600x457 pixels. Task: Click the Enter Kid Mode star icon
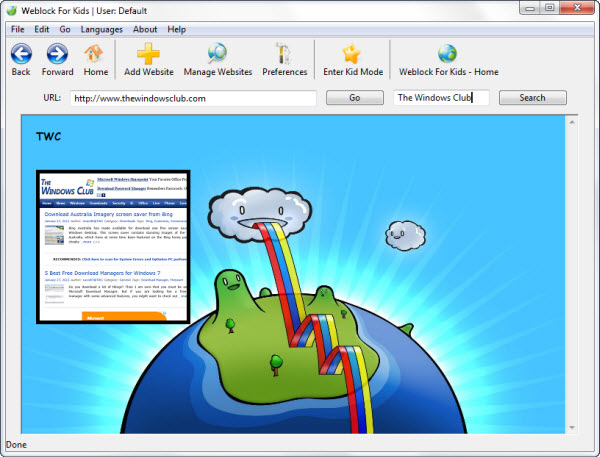(352, 54)
